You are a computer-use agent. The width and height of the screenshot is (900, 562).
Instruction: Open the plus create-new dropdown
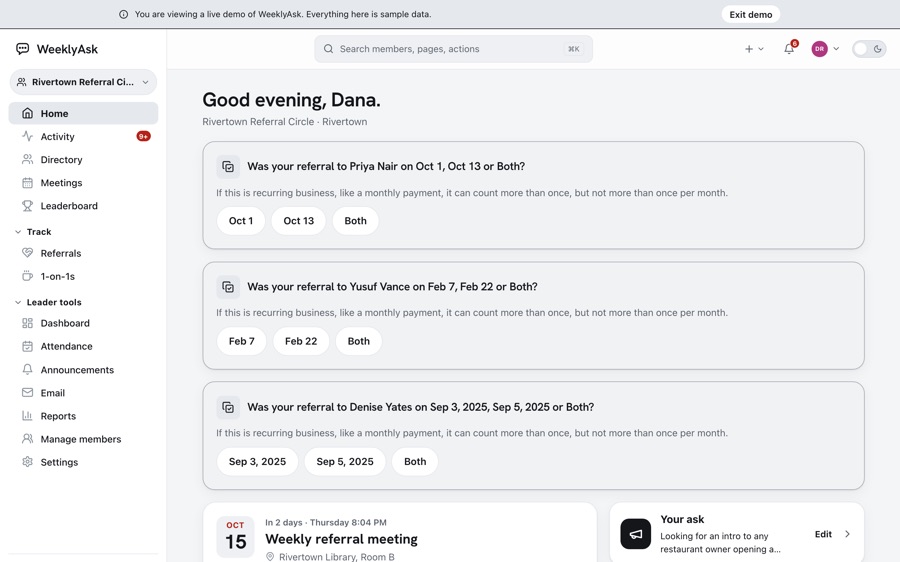(x=754, y=49)
